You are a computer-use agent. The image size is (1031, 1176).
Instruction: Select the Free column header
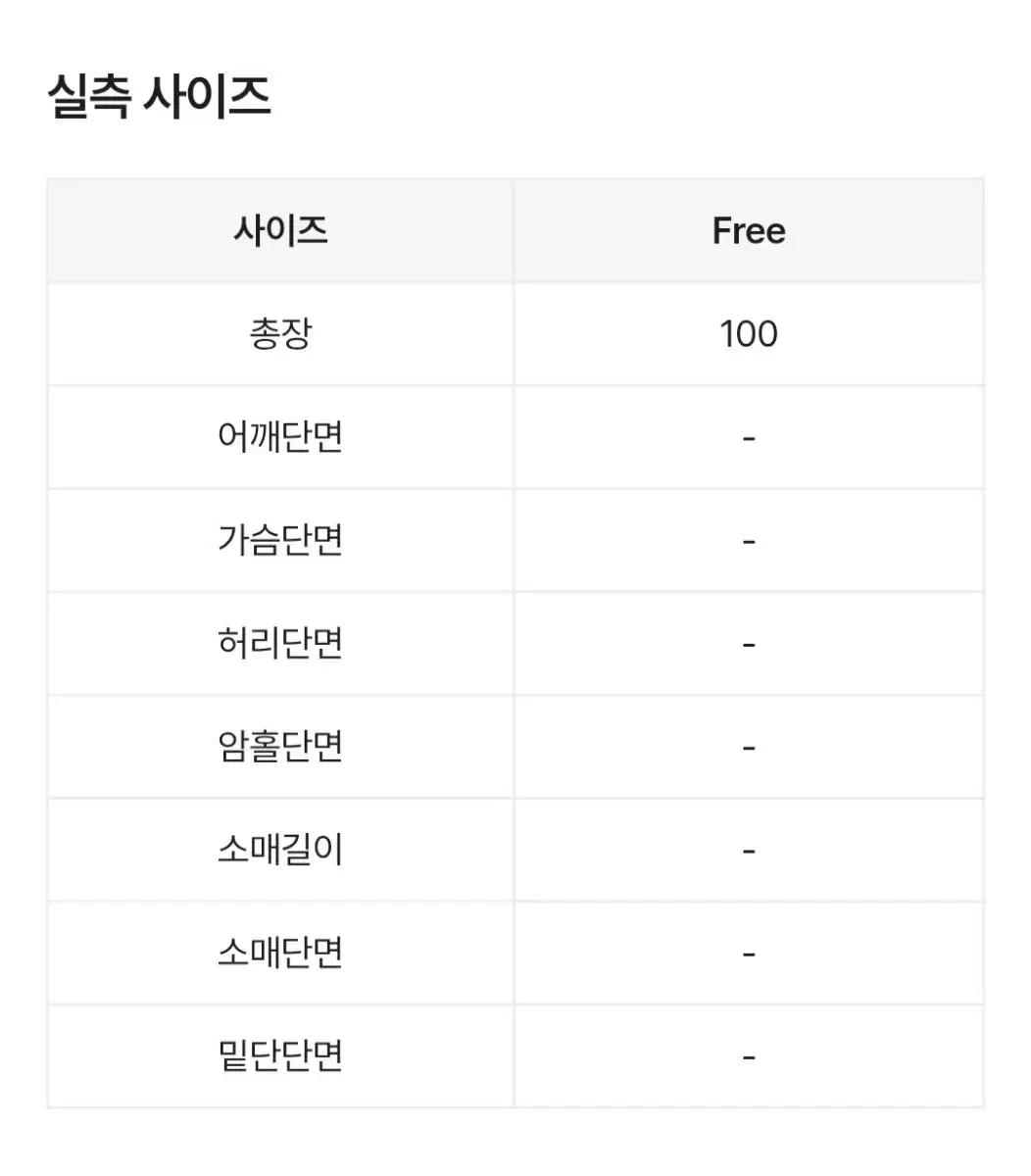pyautogui.click(x=749, y=231)
